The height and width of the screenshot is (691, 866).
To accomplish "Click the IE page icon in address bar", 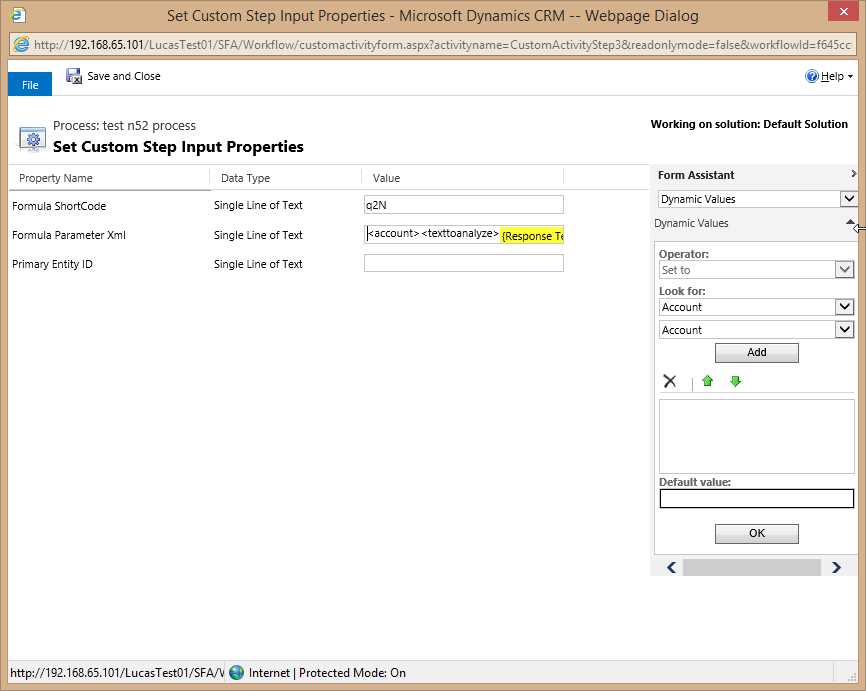I will point(21,44).
